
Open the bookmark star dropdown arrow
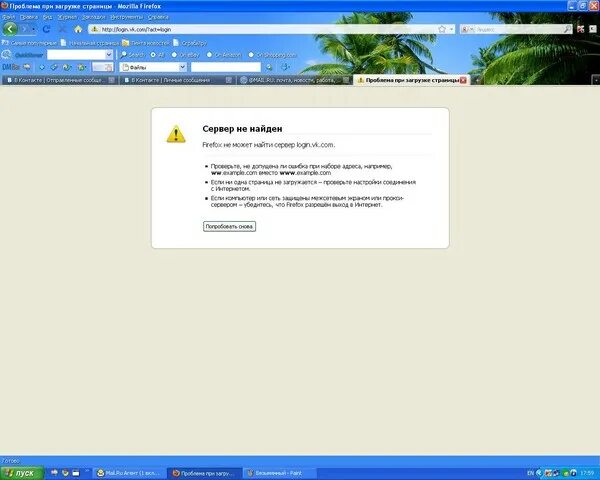pos(452,29)
